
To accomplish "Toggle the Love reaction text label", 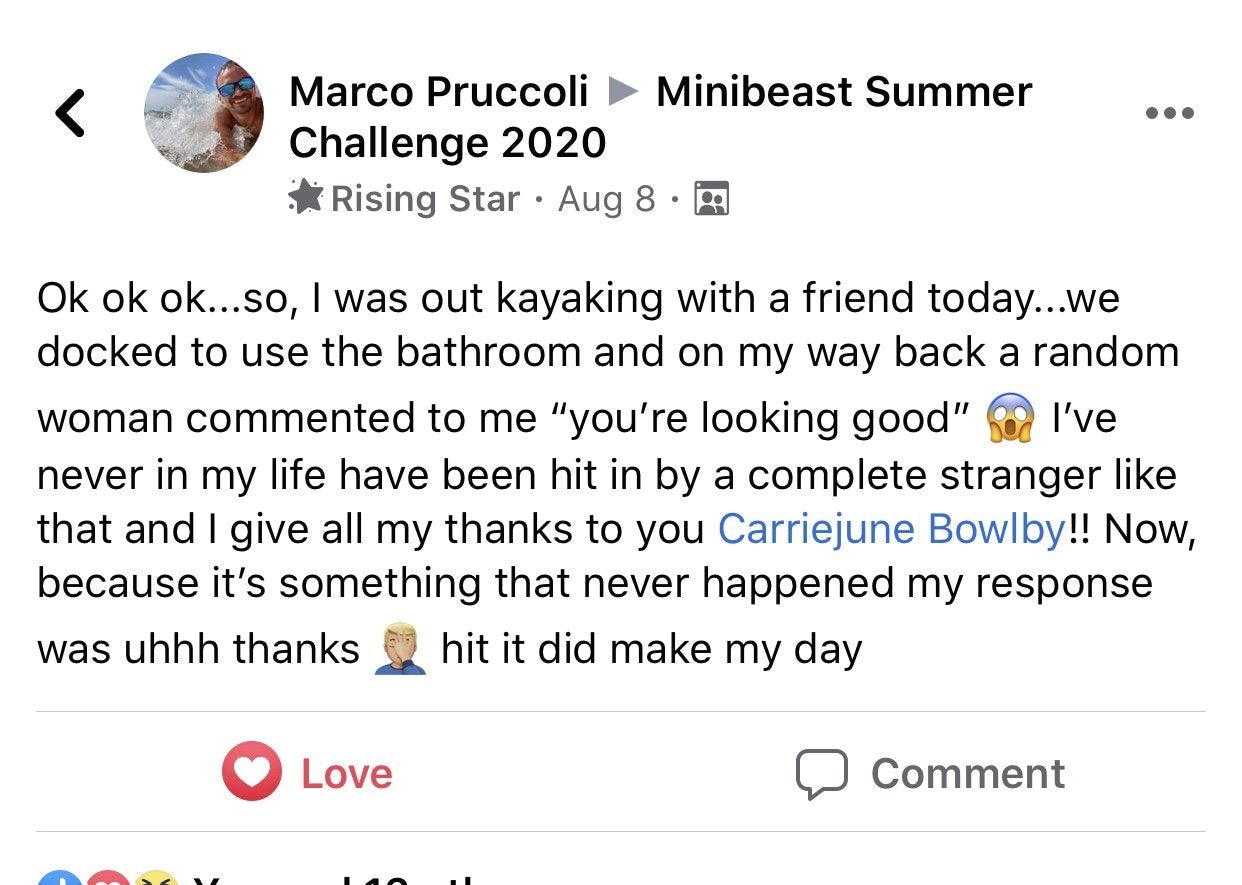I will pos(346,773).
